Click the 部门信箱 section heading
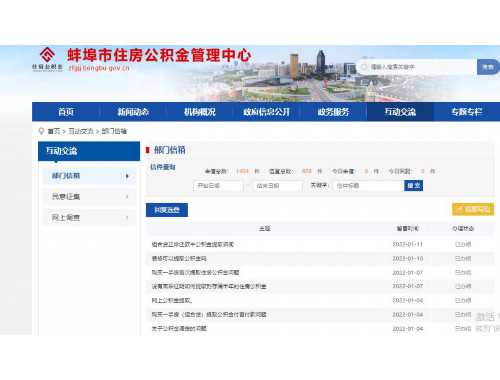The image size is (500, 380). [x=170, y=150]
